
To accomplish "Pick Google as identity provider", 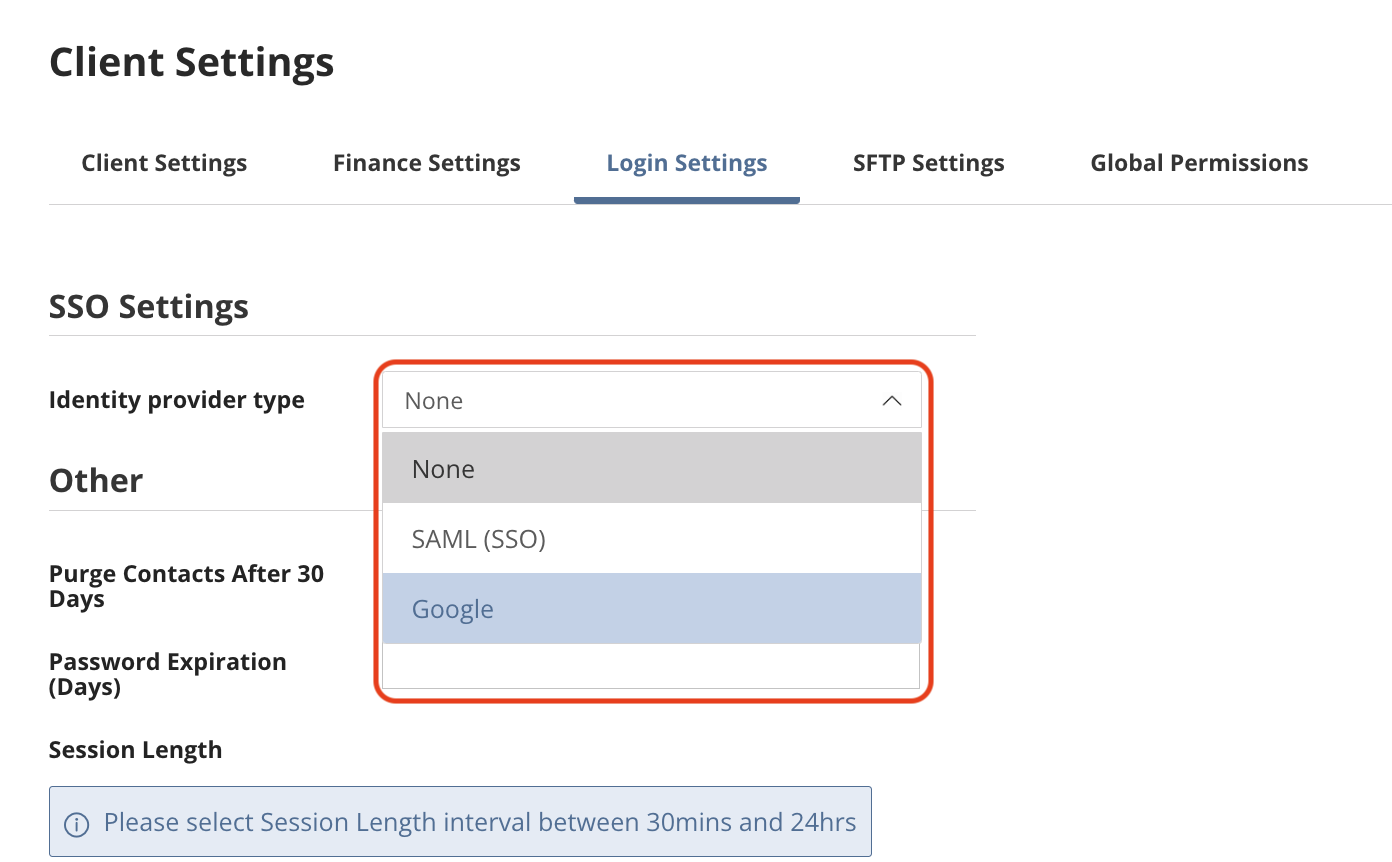I will click(x=651, y=609).
